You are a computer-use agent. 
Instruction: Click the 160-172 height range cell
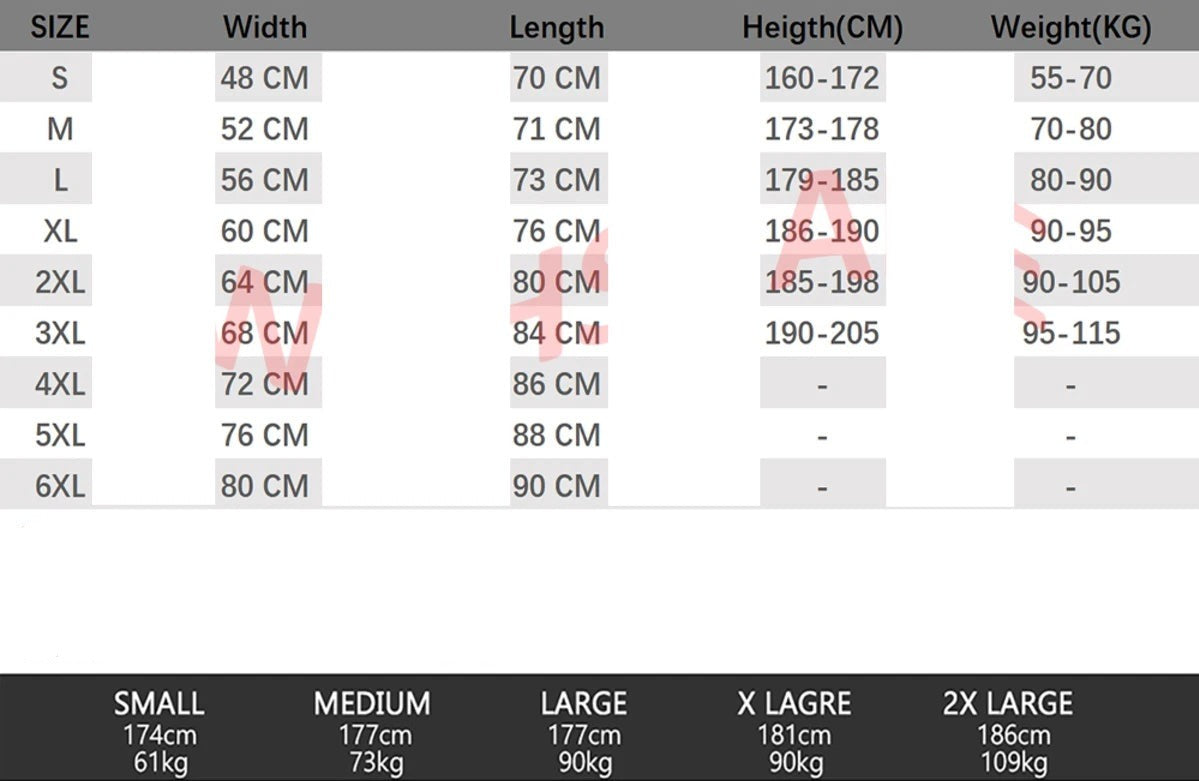(822, 78)
